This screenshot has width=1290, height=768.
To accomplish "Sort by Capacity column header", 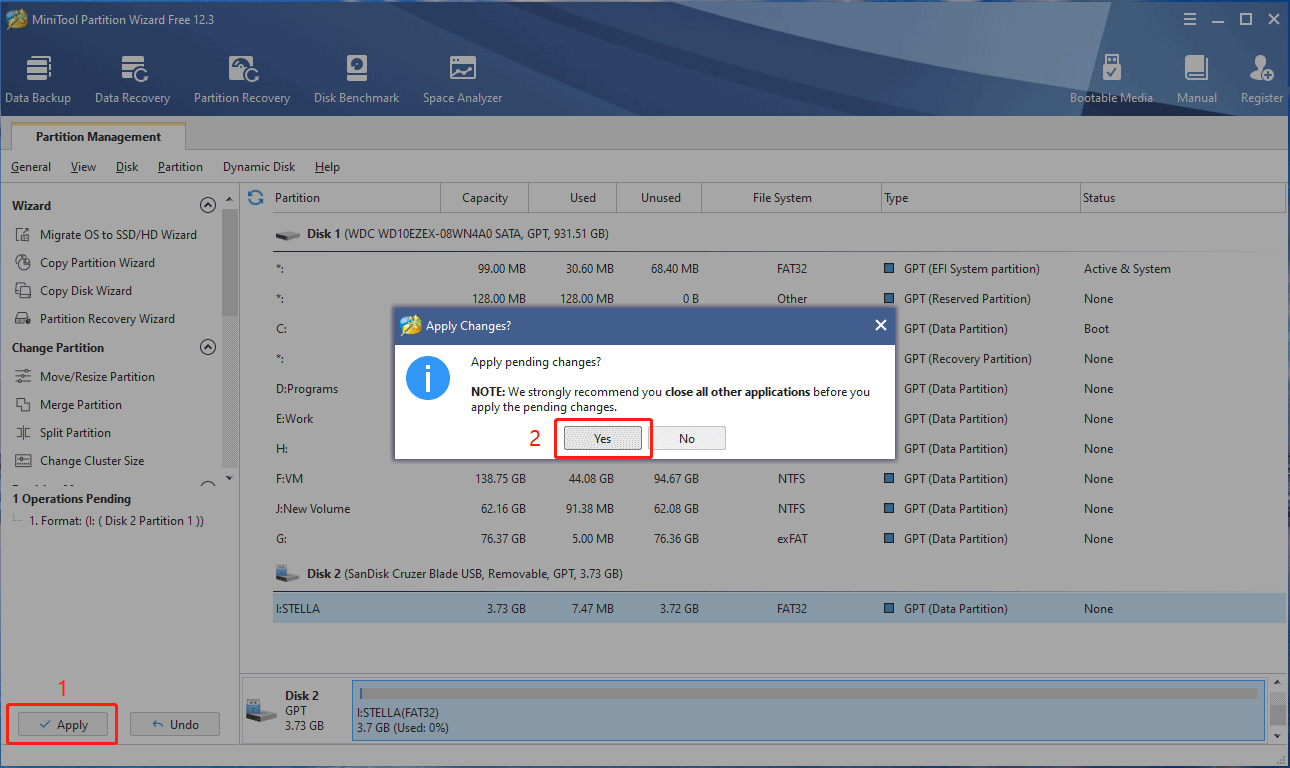I will [x=485, y=197].
